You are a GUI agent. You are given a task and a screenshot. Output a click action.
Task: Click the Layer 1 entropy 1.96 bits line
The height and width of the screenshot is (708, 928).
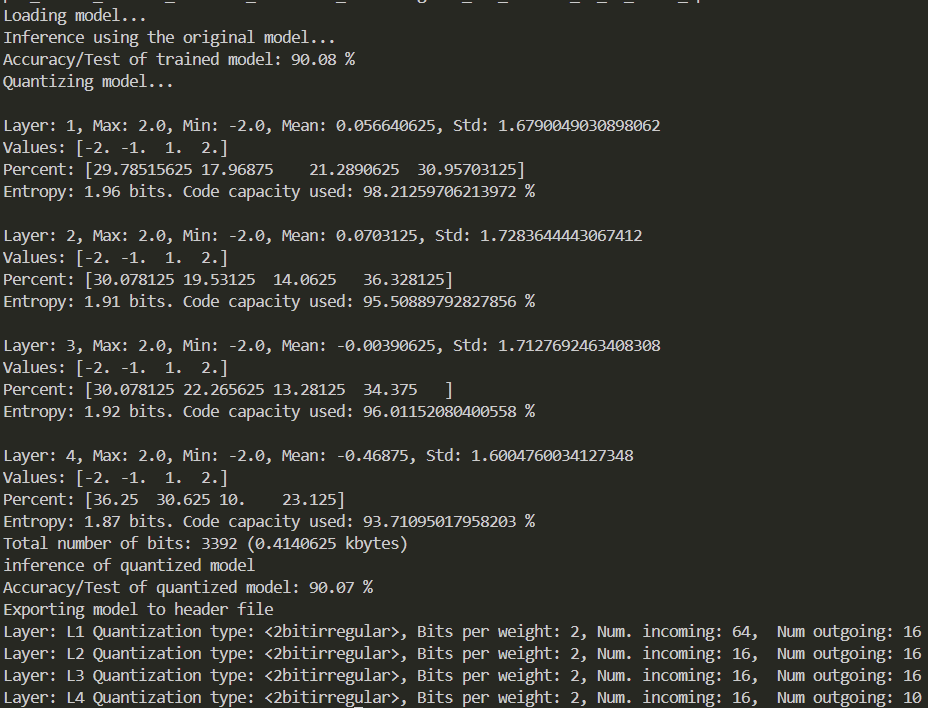pos(269,192)
